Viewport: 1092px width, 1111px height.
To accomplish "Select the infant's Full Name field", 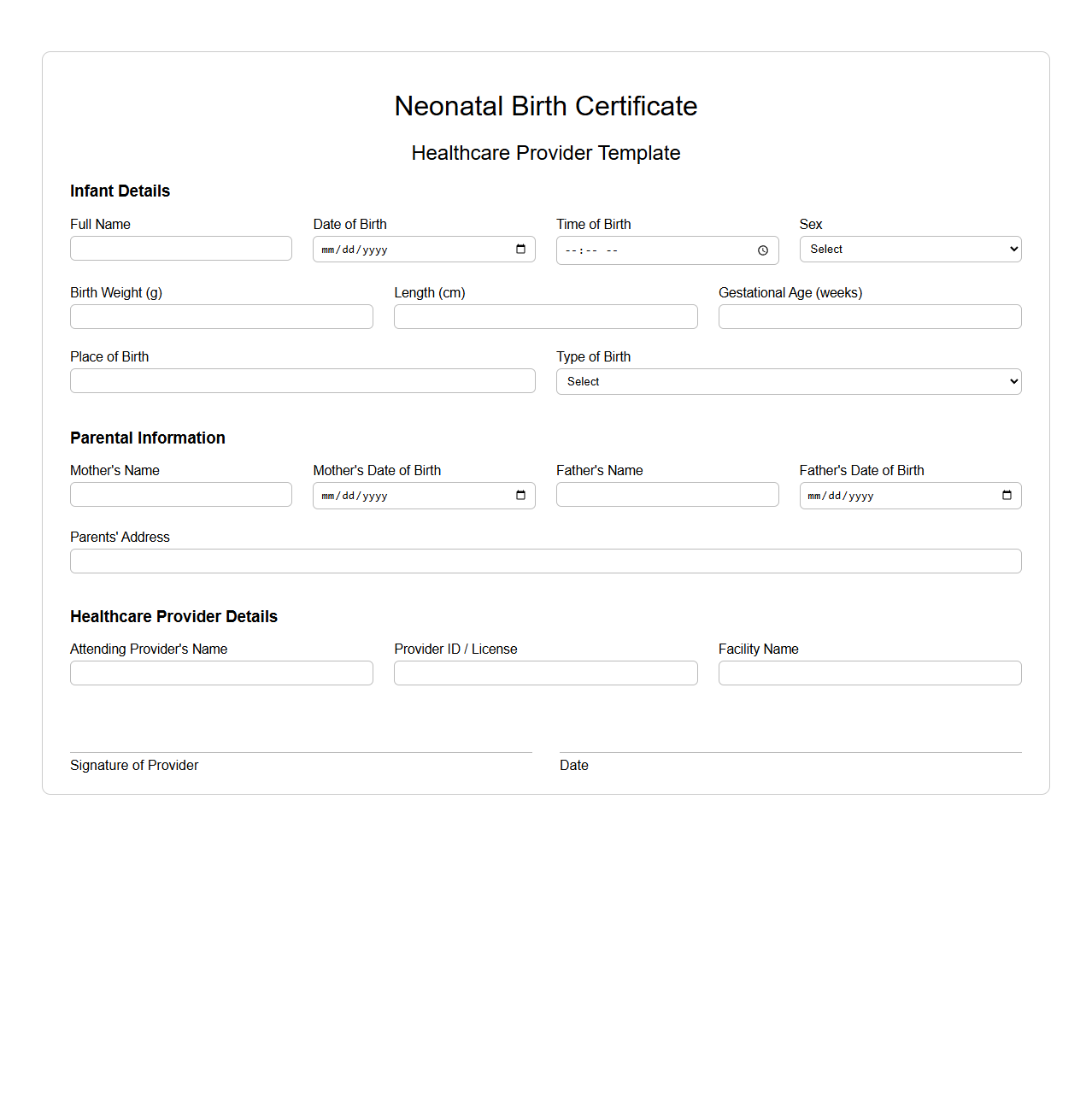I will [x=180, y=248].
